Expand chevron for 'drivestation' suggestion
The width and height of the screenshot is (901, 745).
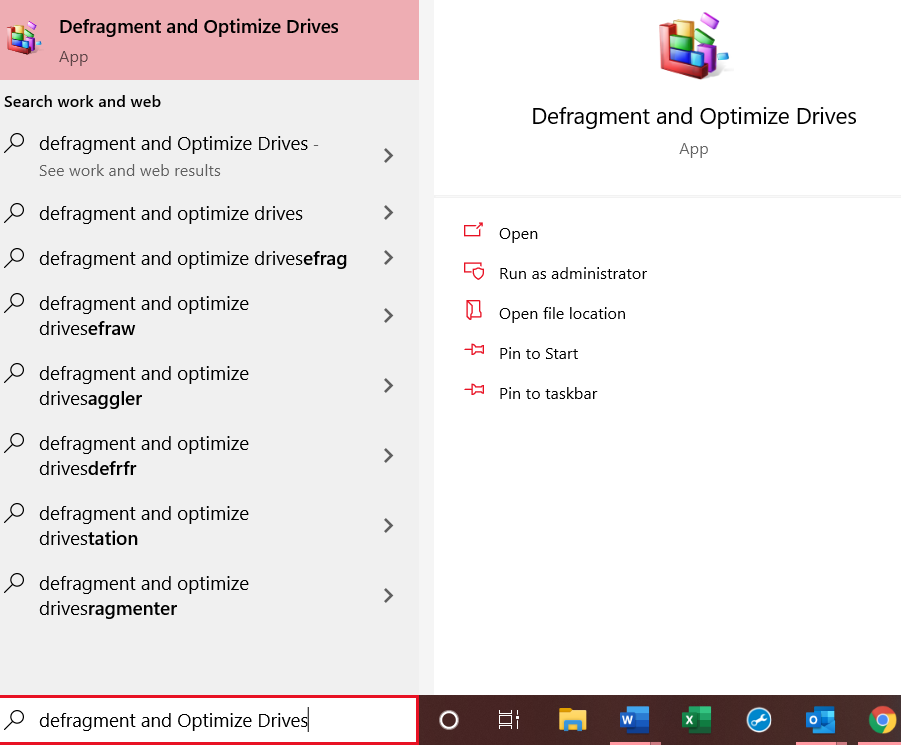click(388, 526)
